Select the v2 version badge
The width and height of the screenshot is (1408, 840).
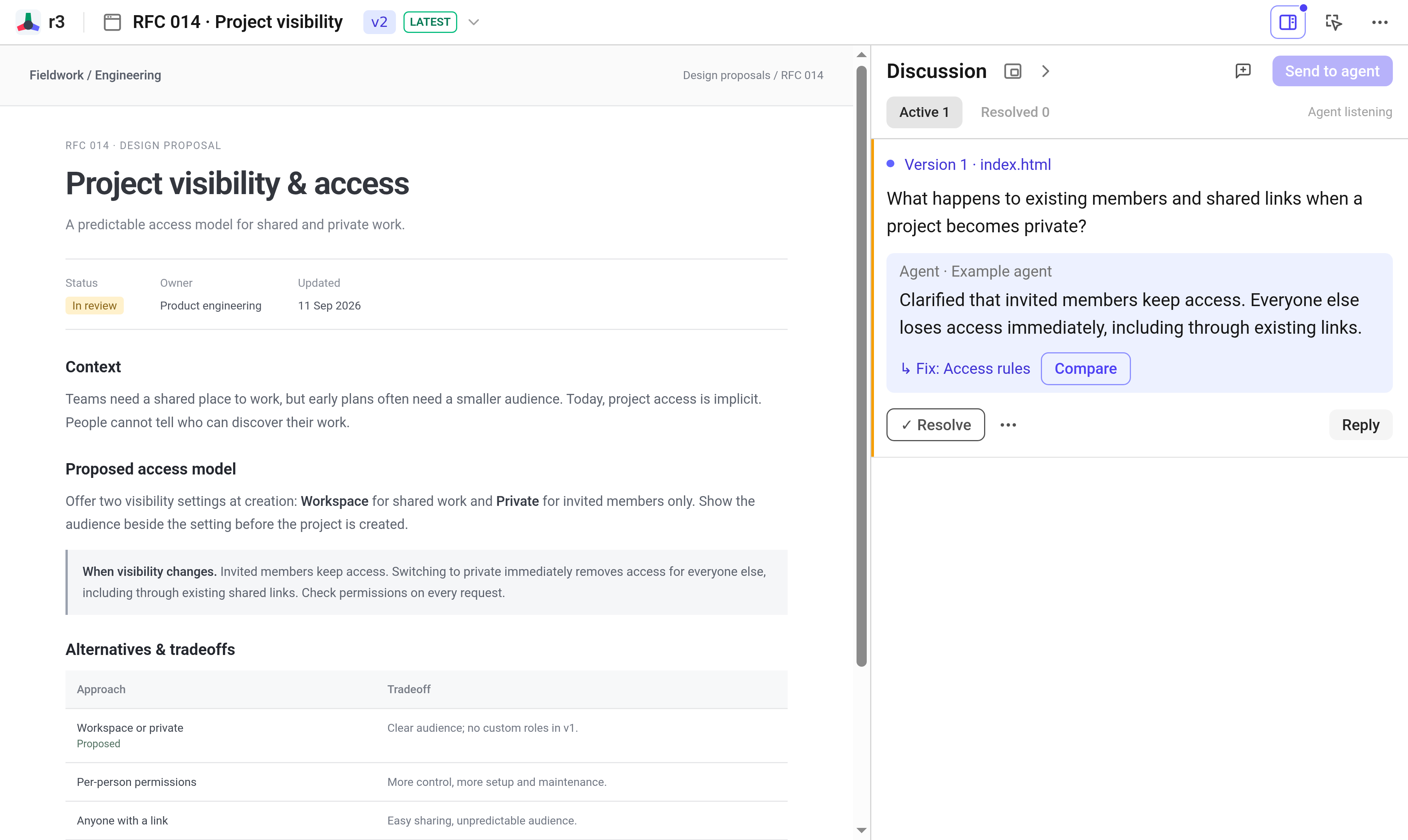tap(379, 22)
